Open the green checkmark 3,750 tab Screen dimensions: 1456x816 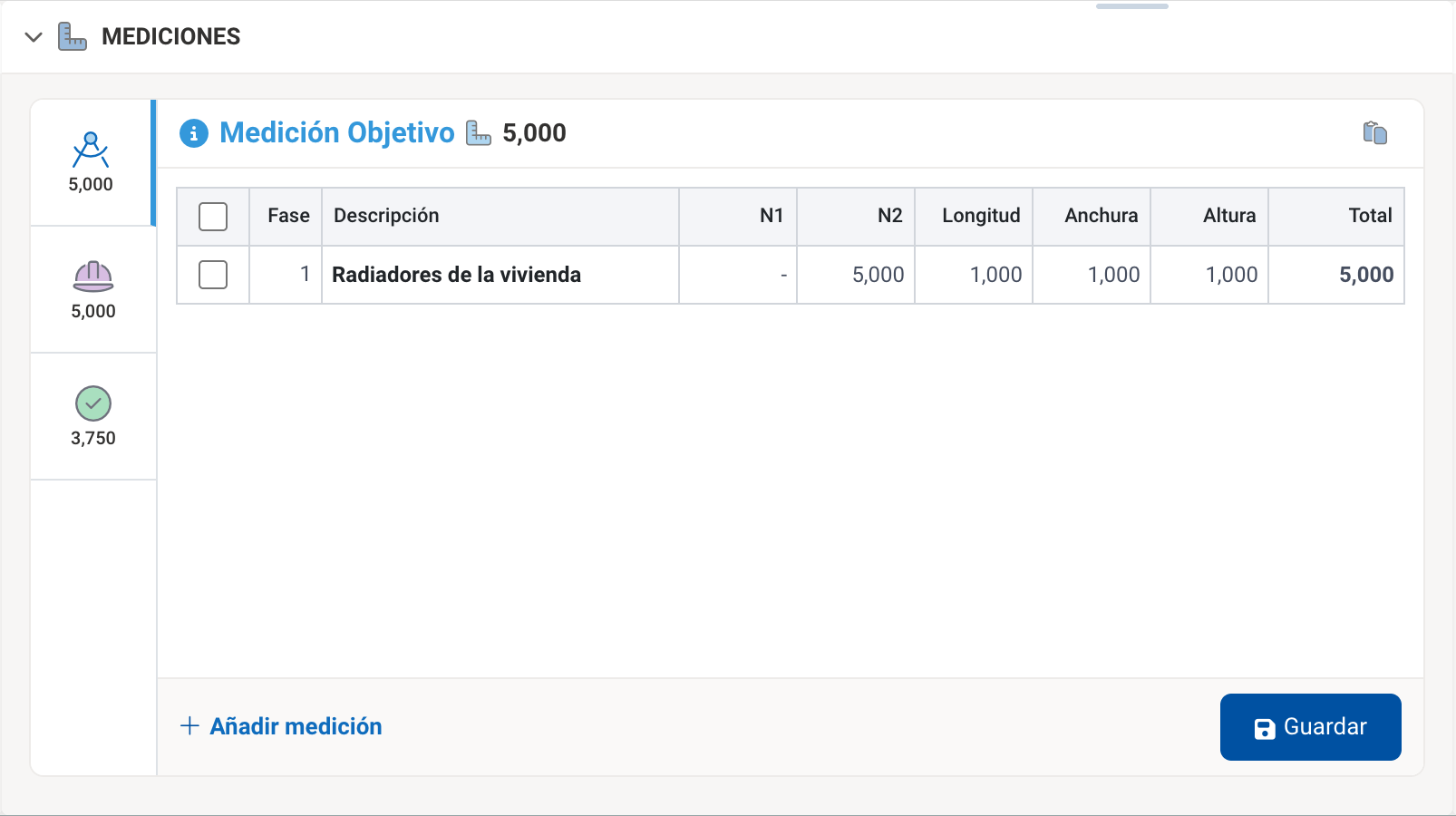(93, 416)
